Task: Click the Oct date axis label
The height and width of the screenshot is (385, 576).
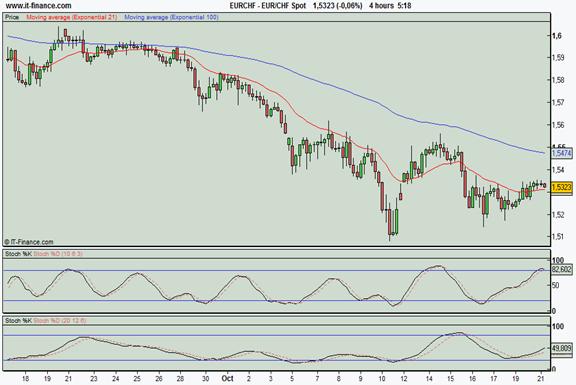Action: click(x=228, y=378)
